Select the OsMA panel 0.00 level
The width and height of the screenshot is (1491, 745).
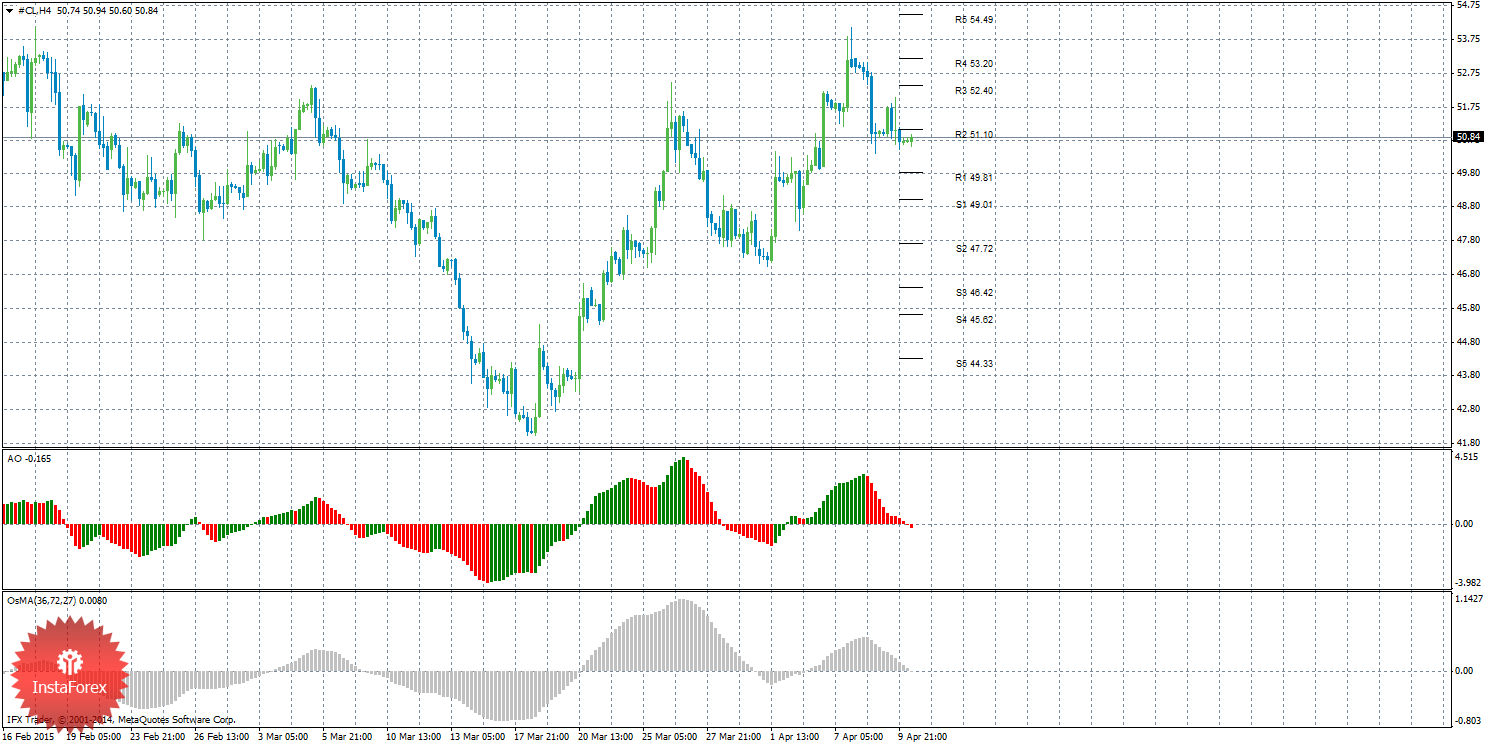1465,671
